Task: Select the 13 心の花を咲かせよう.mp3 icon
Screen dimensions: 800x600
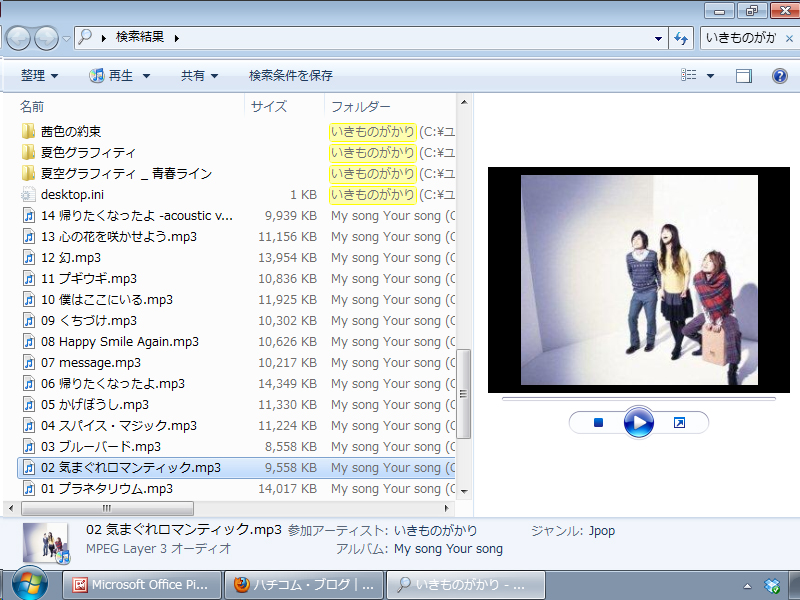Action: 29,236
